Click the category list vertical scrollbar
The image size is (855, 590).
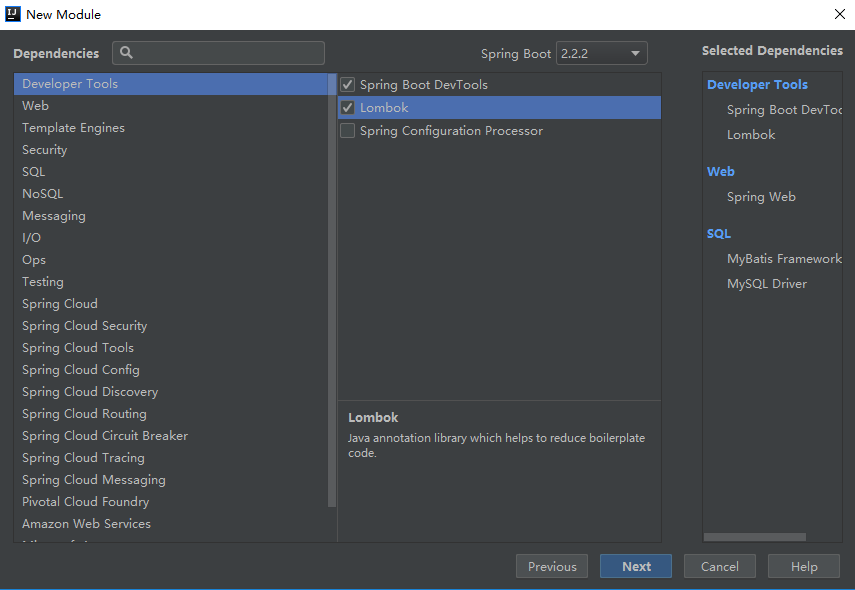[x=332, y=290]
